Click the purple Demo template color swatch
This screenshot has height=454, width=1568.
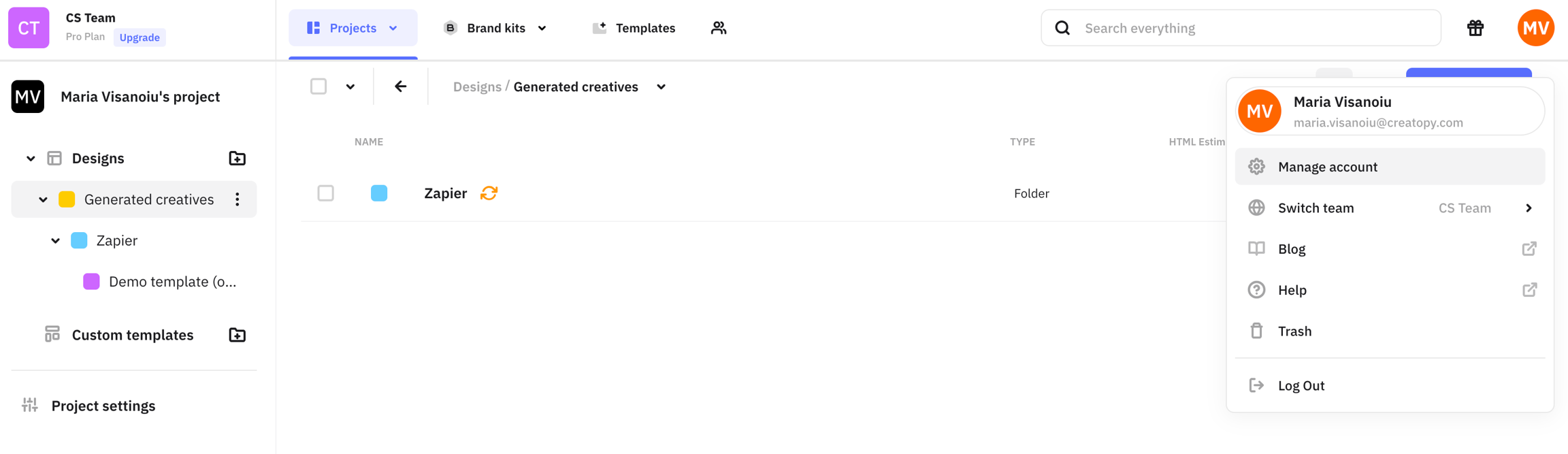91,282
